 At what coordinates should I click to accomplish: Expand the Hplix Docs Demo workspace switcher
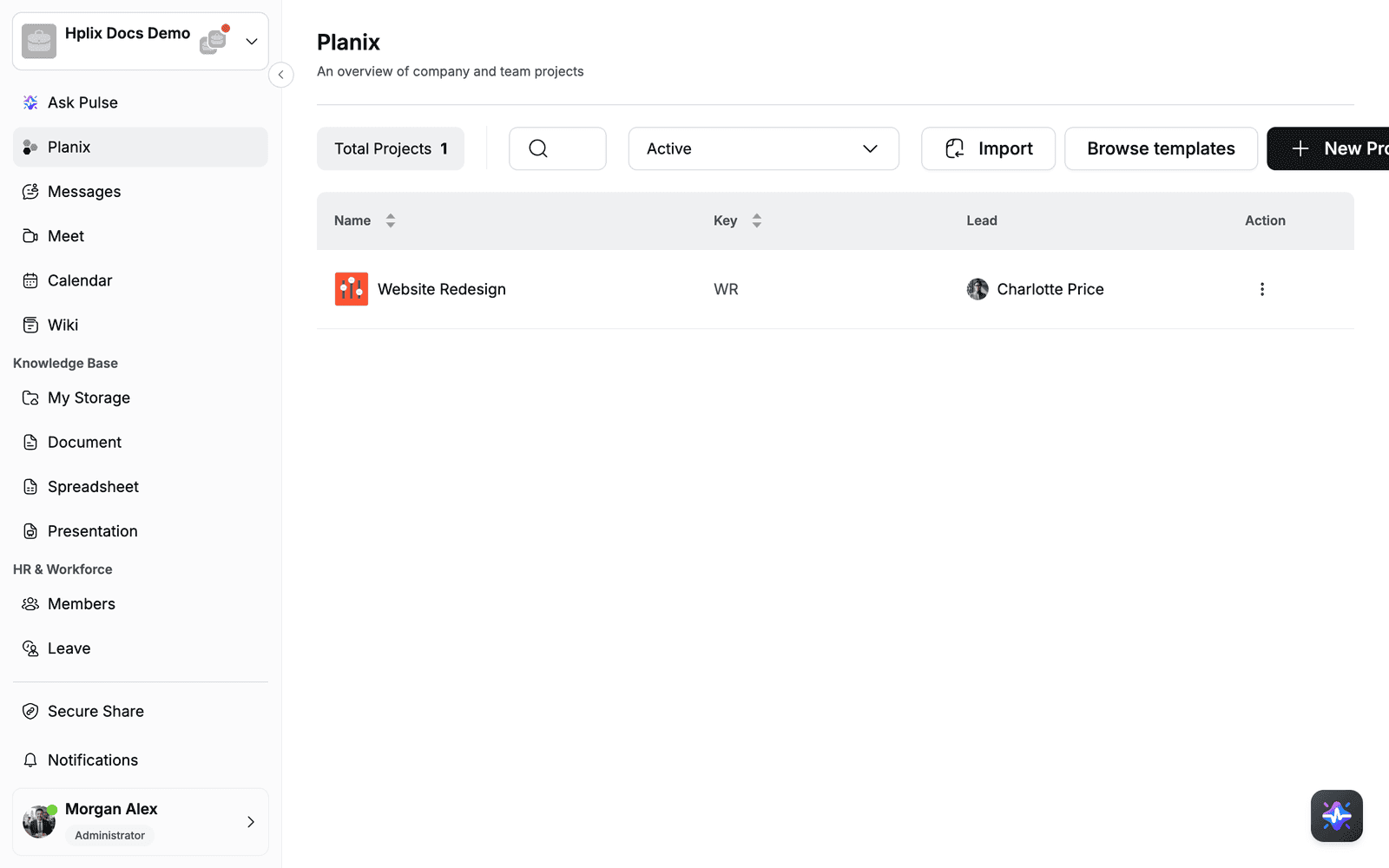pos(252,41)
